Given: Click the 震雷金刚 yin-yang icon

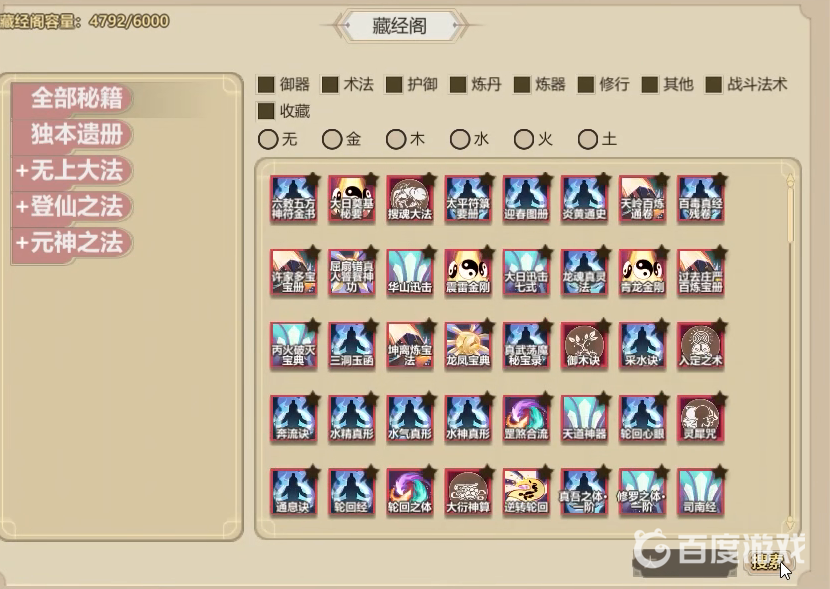Looking at the screenshot, I should [x=468, y=273].
